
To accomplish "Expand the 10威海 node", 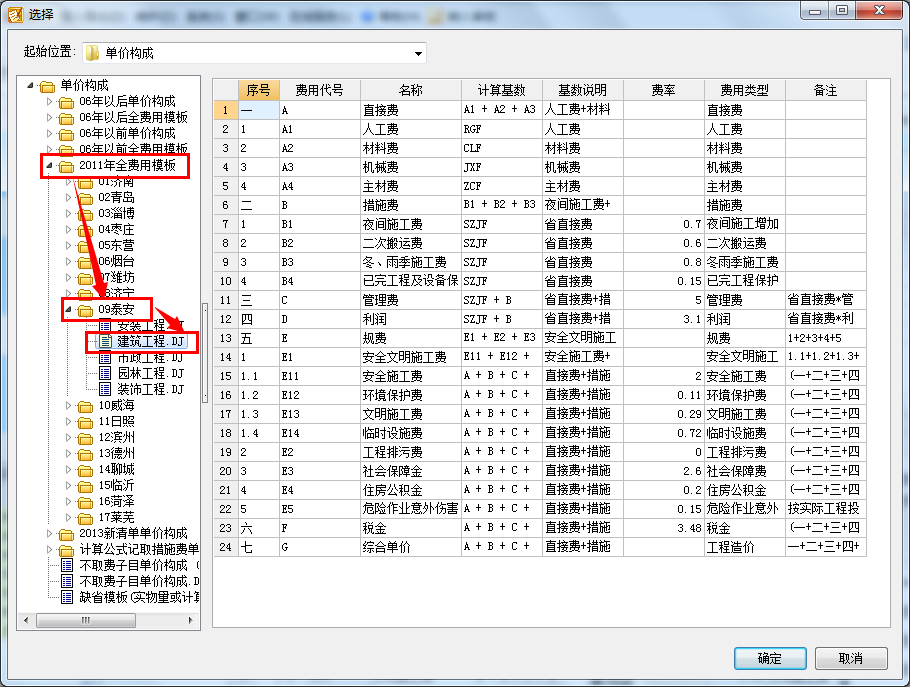I will (x=68, y=405).
